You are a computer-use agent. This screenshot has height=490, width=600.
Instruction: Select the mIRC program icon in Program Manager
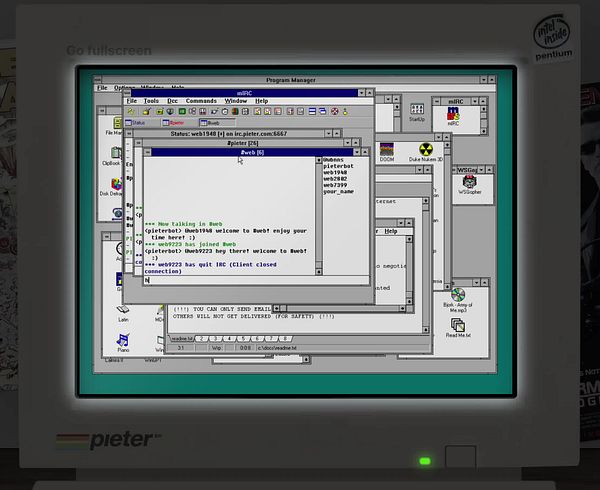point(453,117)
